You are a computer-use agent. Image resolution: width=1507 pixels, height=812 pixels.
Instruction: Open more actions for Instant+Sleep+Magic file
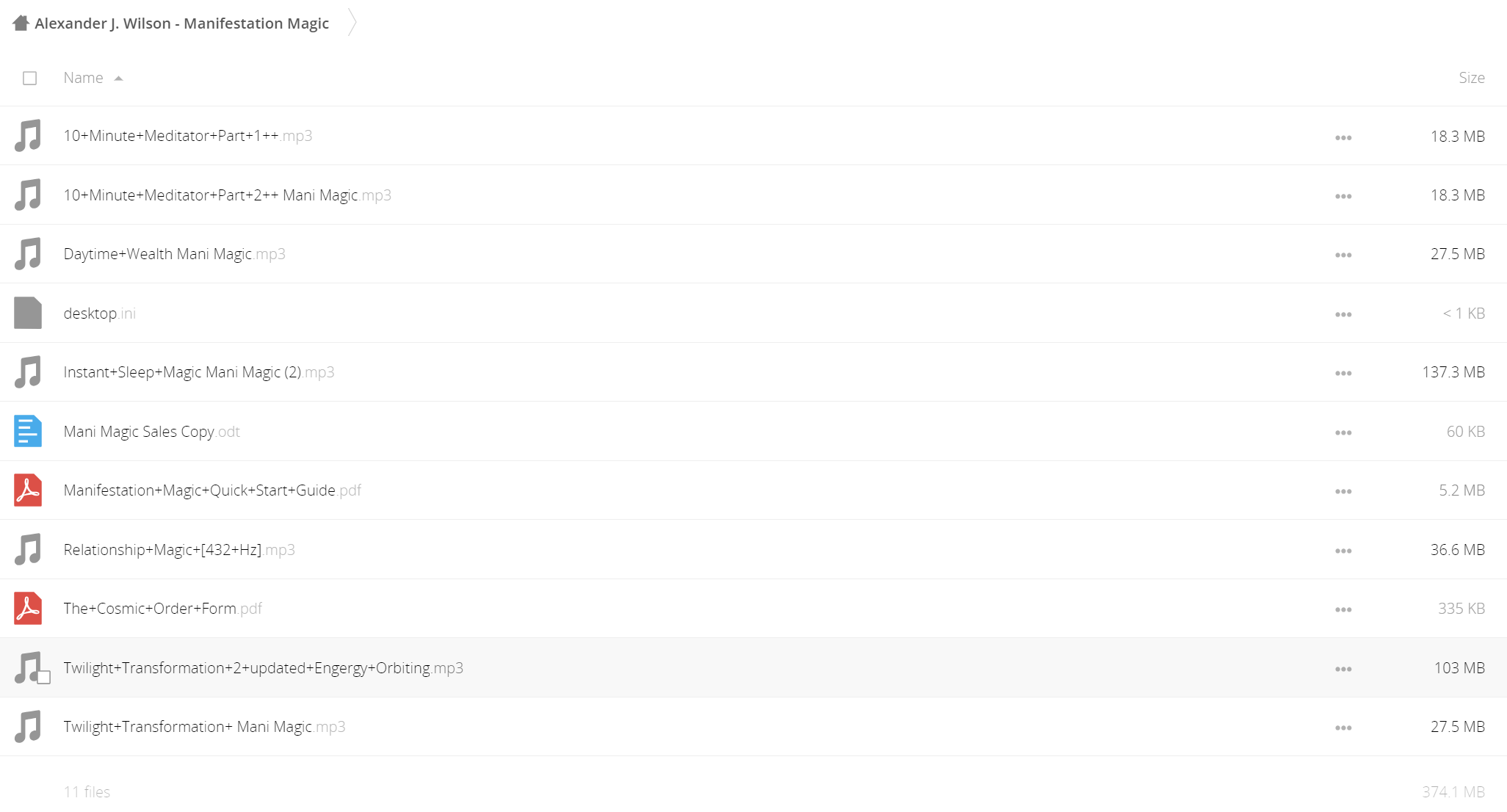pos(1343,373)
